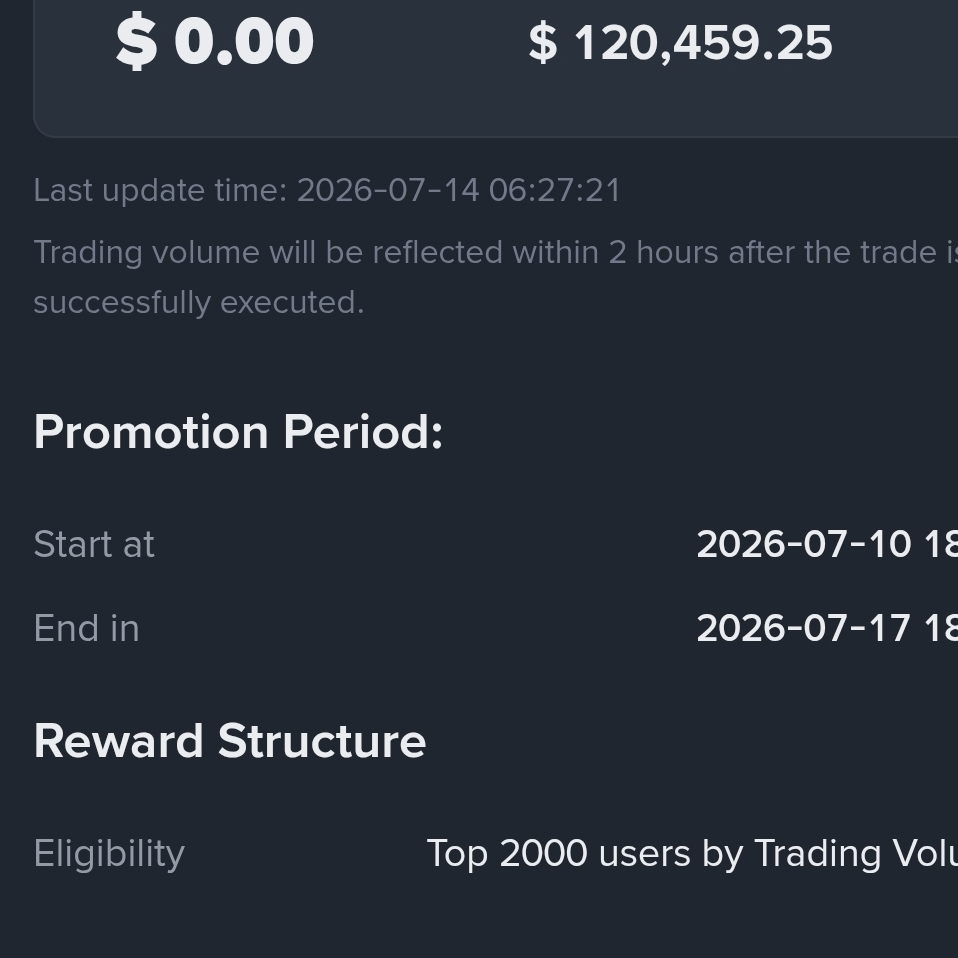The width and height of the screenshot is (958, 958).
Task: Select the Last update time label
Action: click(x=161, y=191)
